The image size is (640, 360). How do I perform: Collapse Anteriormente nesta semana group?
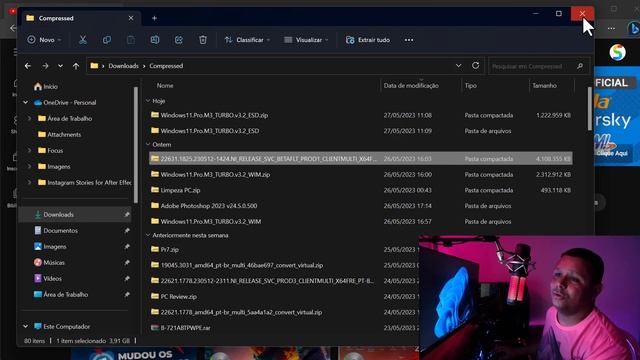pyautogui.click(x=148, y=235)
